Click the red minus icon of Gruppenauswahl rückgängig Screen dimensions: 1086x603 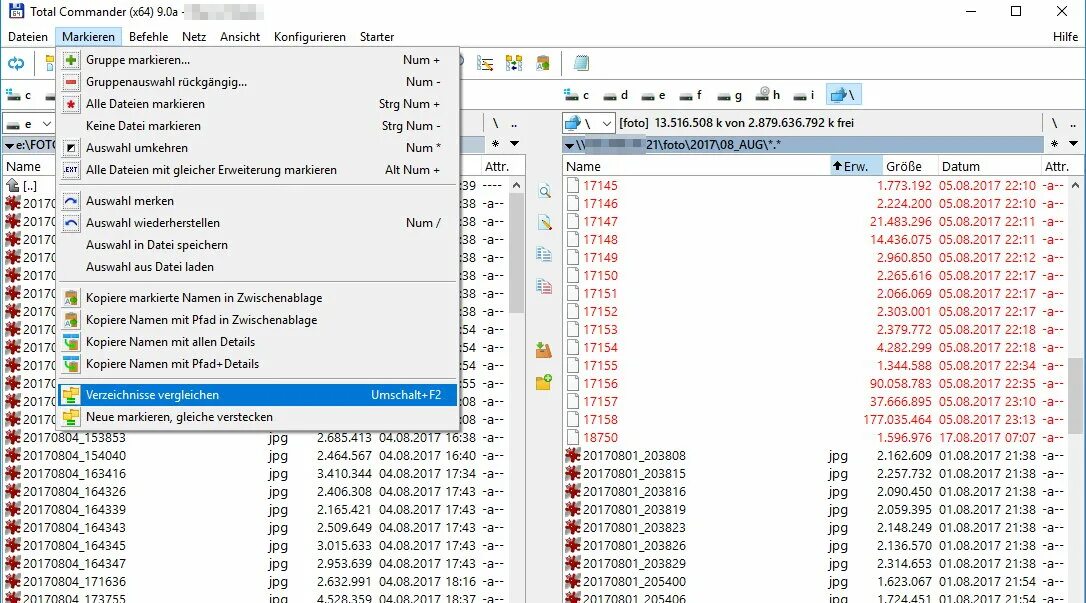tap(71, 82)
